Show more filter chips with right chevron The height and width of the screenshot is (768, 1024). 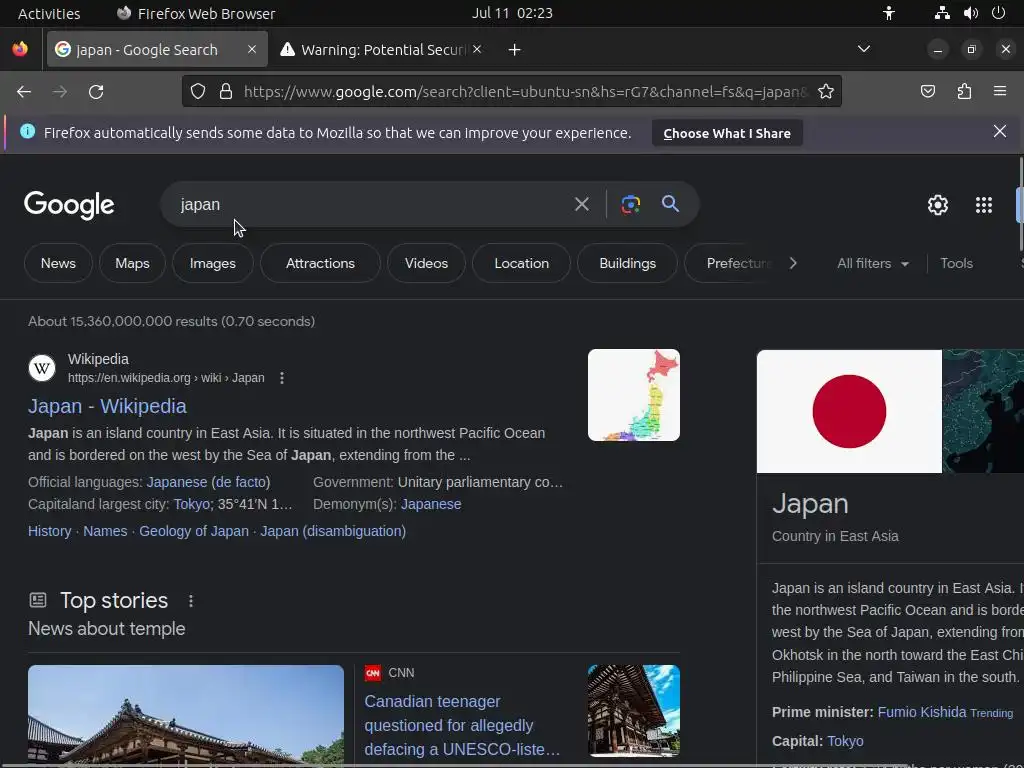tap(793, 263)
